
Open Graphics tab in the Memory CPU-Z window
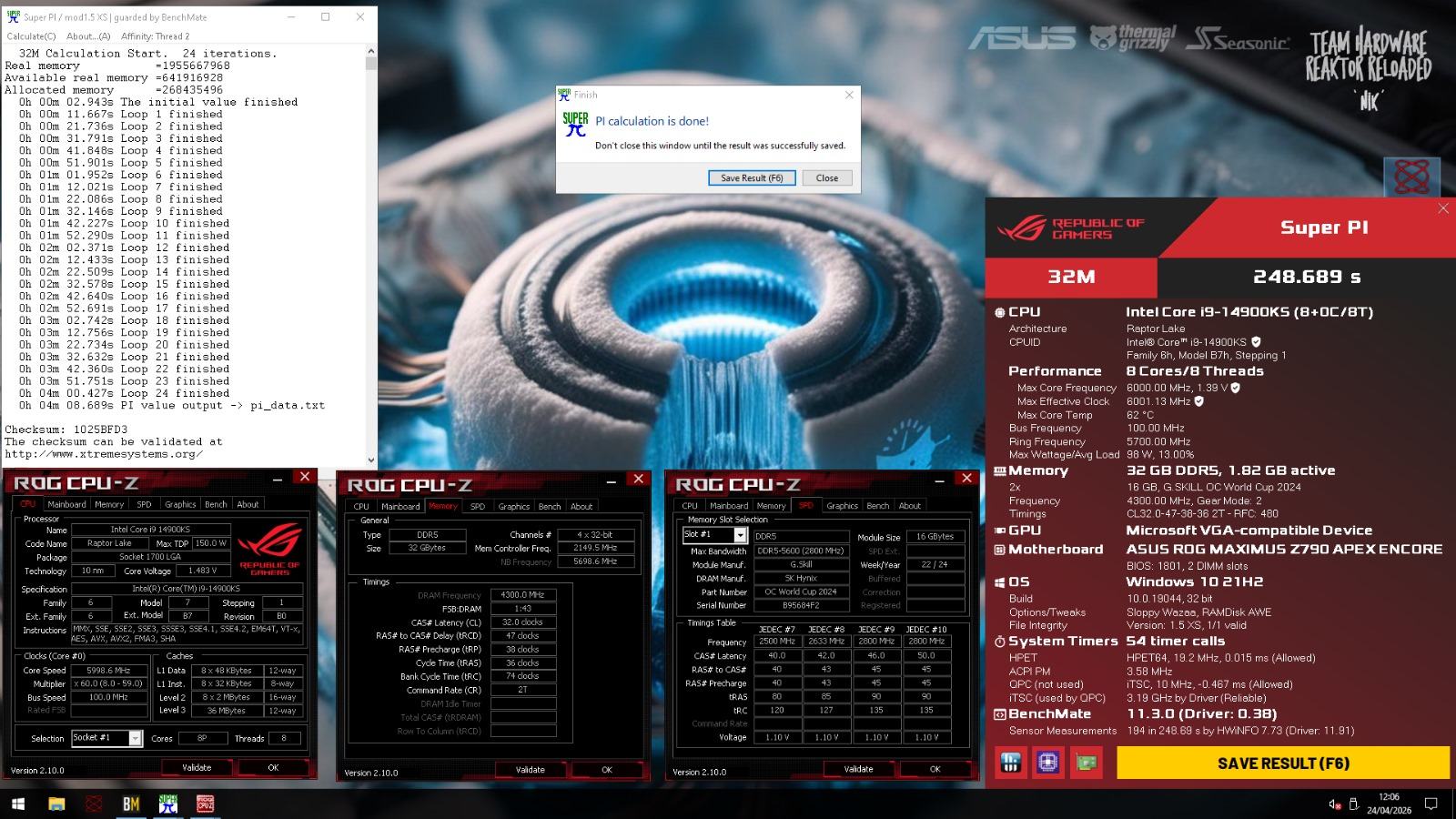pyautogui.click(x=514, y=506)
